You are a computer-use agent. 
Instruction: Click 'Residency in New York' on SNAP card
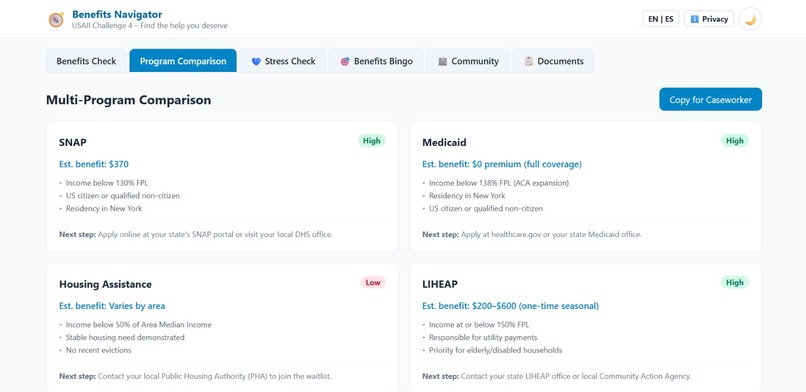click(104, 209)
